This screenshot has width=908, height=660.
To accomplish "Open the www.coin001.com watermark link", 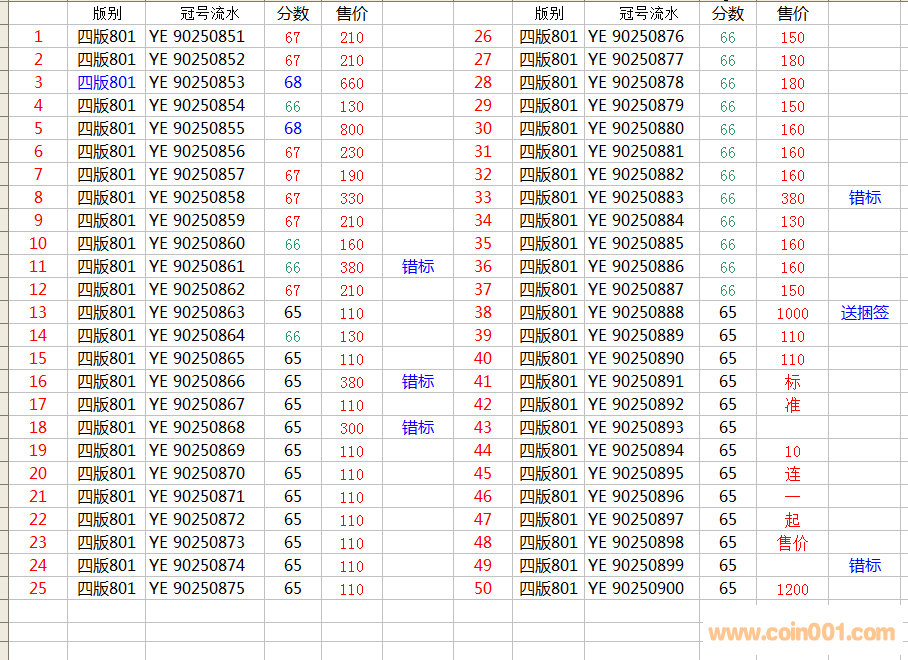I will [802, 632].
